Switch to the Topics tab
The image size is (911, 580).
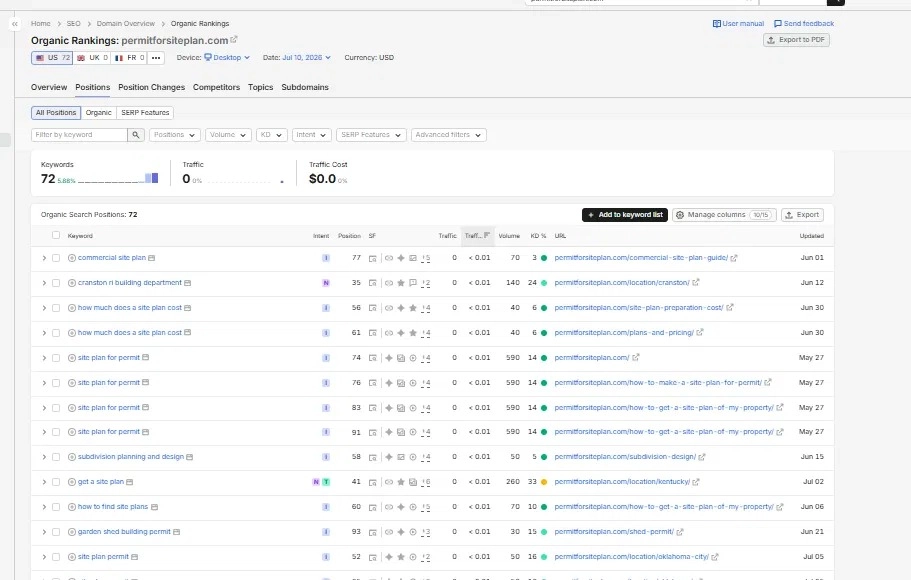click(260, 87)
